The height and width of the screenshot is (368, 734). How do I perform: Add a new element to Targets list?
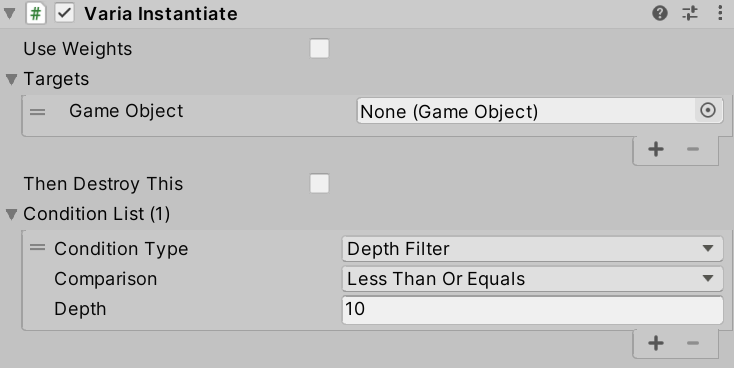656,149
